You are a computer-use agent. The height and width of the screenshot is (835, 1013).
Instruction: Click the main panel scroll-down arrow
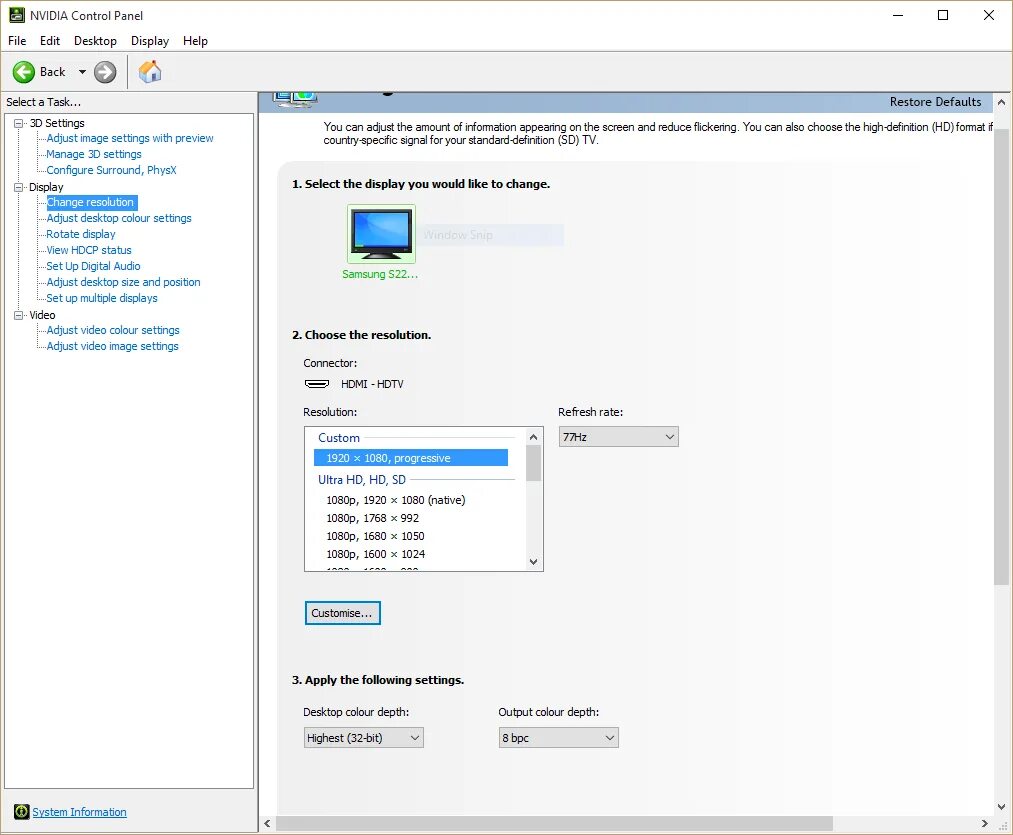[1001, 807]
